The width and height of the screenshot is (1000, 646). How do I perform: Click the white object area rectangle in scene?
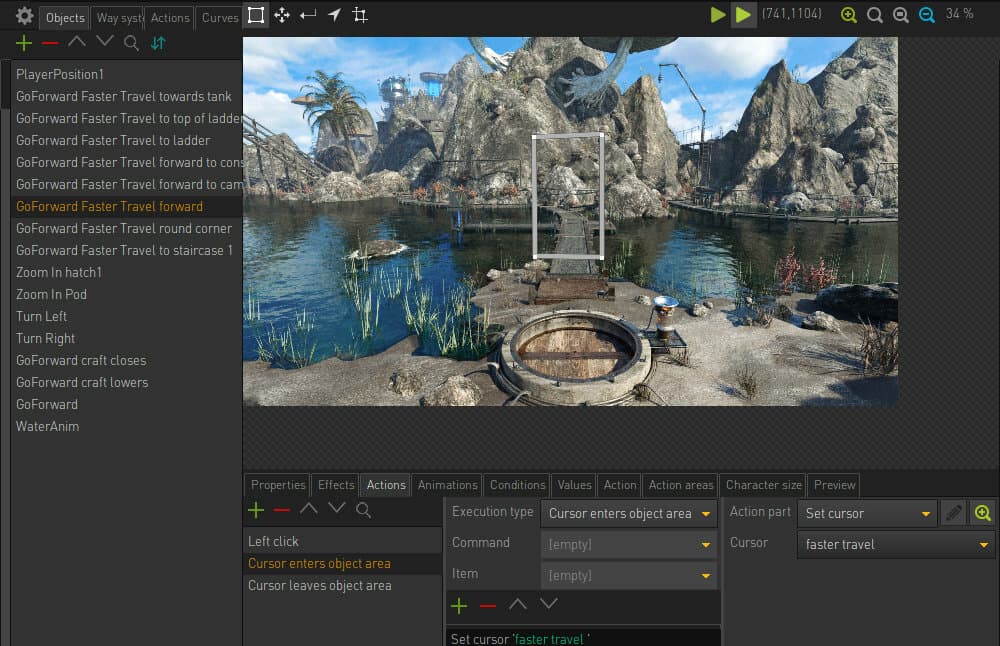tap(568, 195)
